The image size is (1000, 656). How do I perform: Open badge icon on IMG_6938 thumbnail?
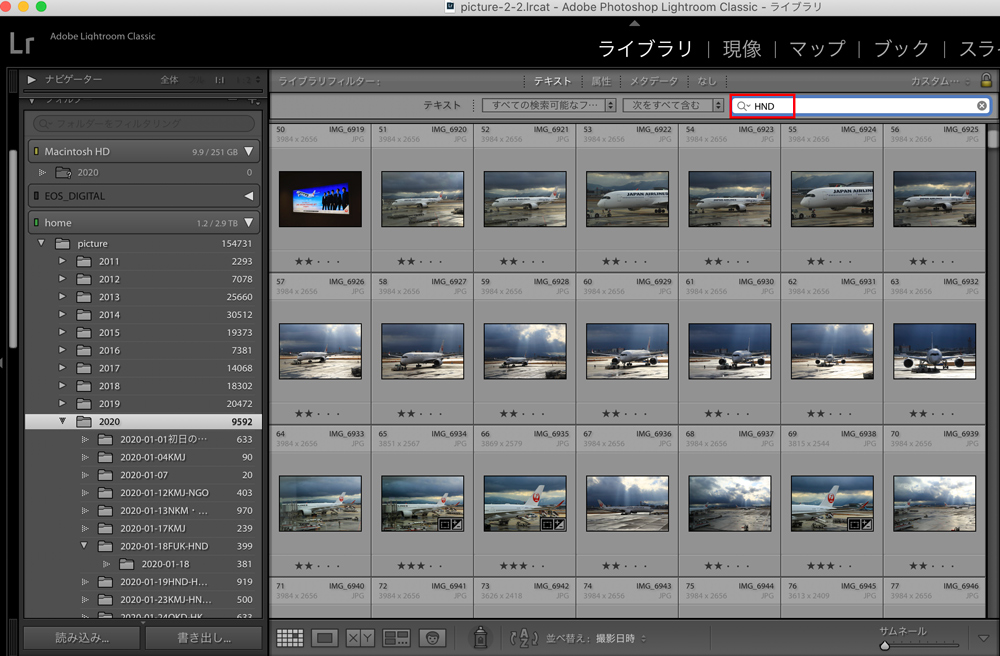860,525
